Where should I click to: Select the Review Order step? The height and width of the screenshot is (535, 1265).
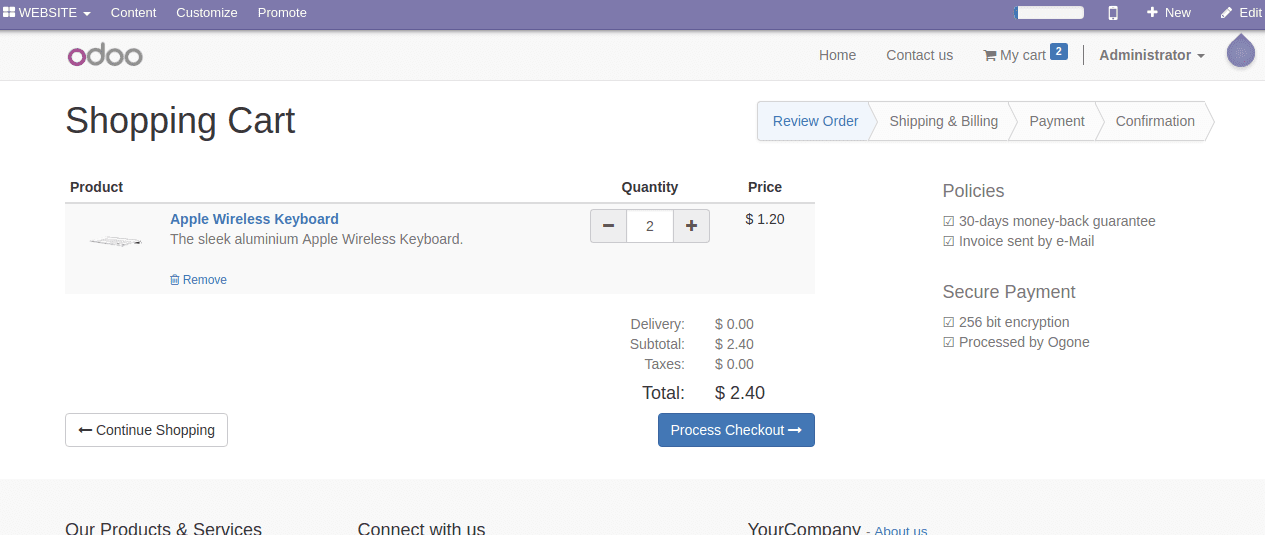click(815, 121)
